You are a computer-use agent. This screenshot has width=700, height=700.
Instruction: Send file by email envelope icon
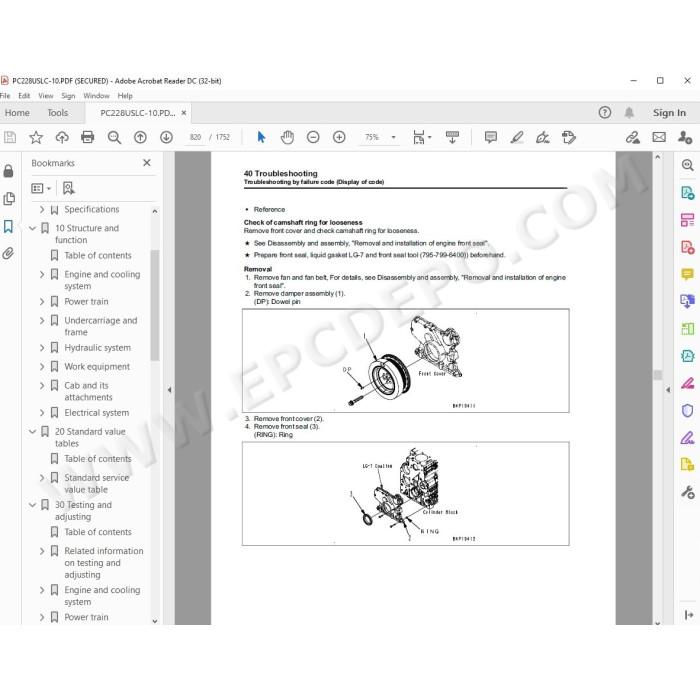pos(659,137)
